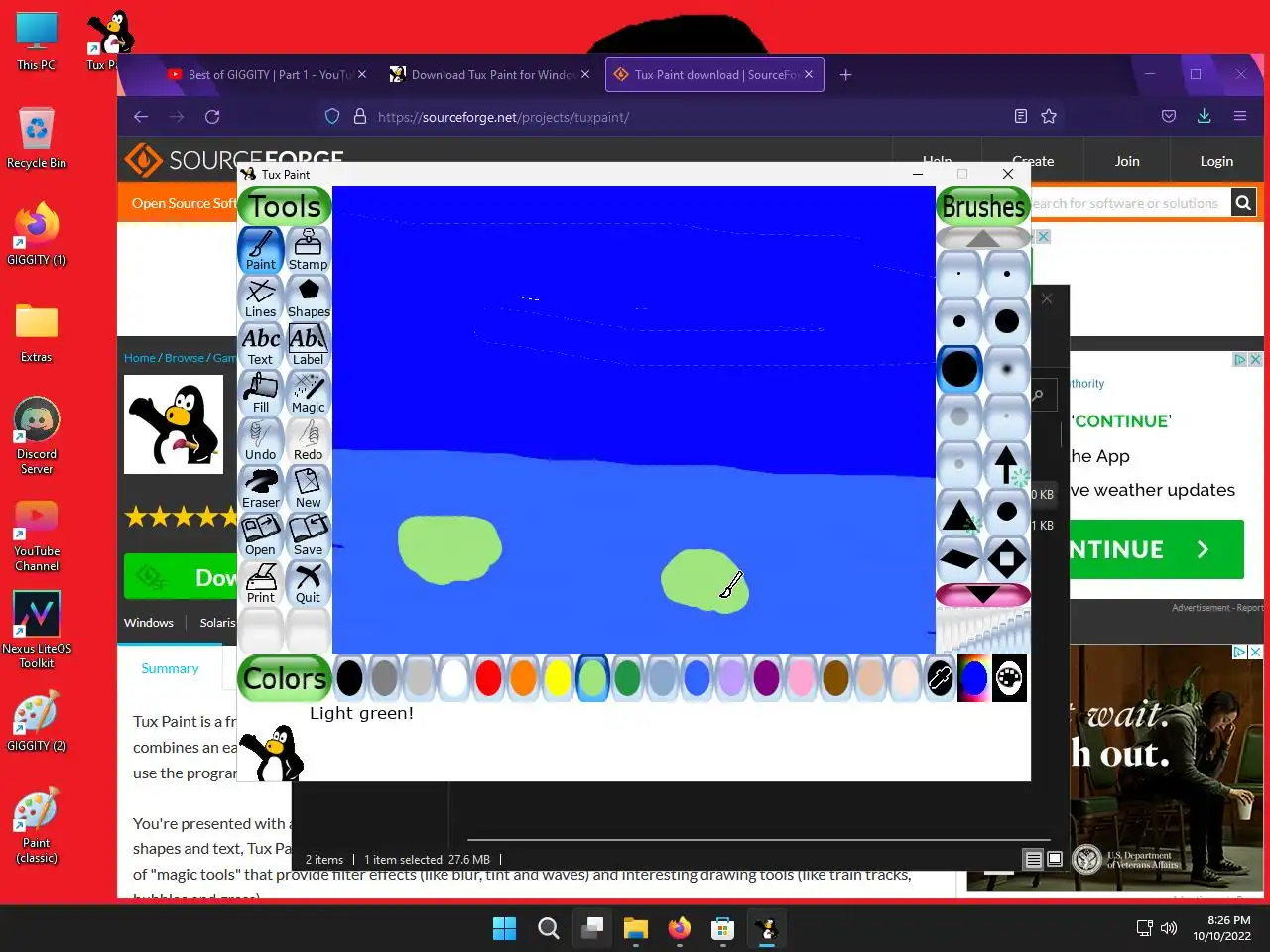
Task: Open File Explorer from taskbar
Action: click(635, 928)
